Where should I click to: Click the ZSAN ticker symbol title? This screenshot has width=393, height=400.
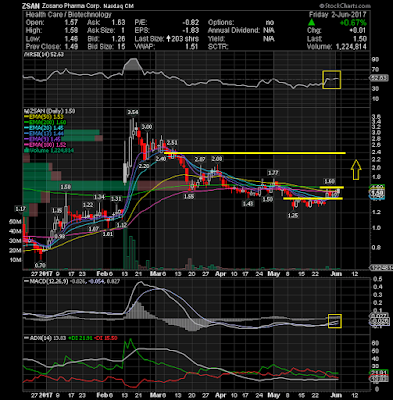(x=30, y=6)
